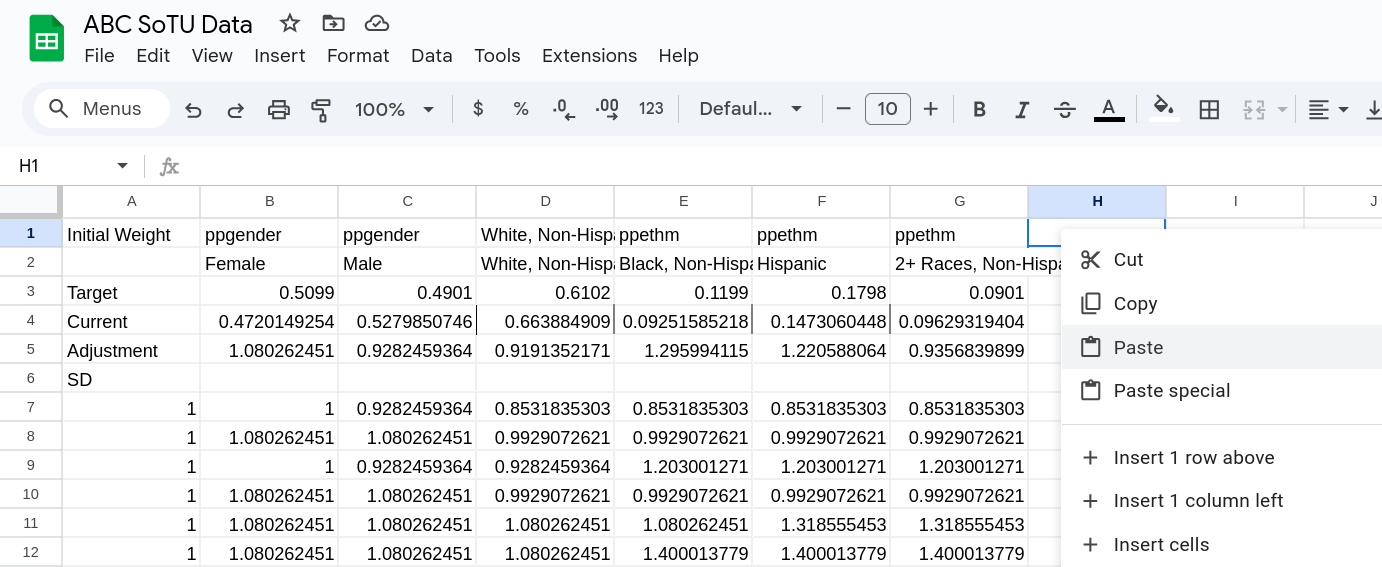Viewport: 1382px width, 567px height.
Task: Open the name box dropdown arrow
Action: pyautogui.click(x=122, y=166)
